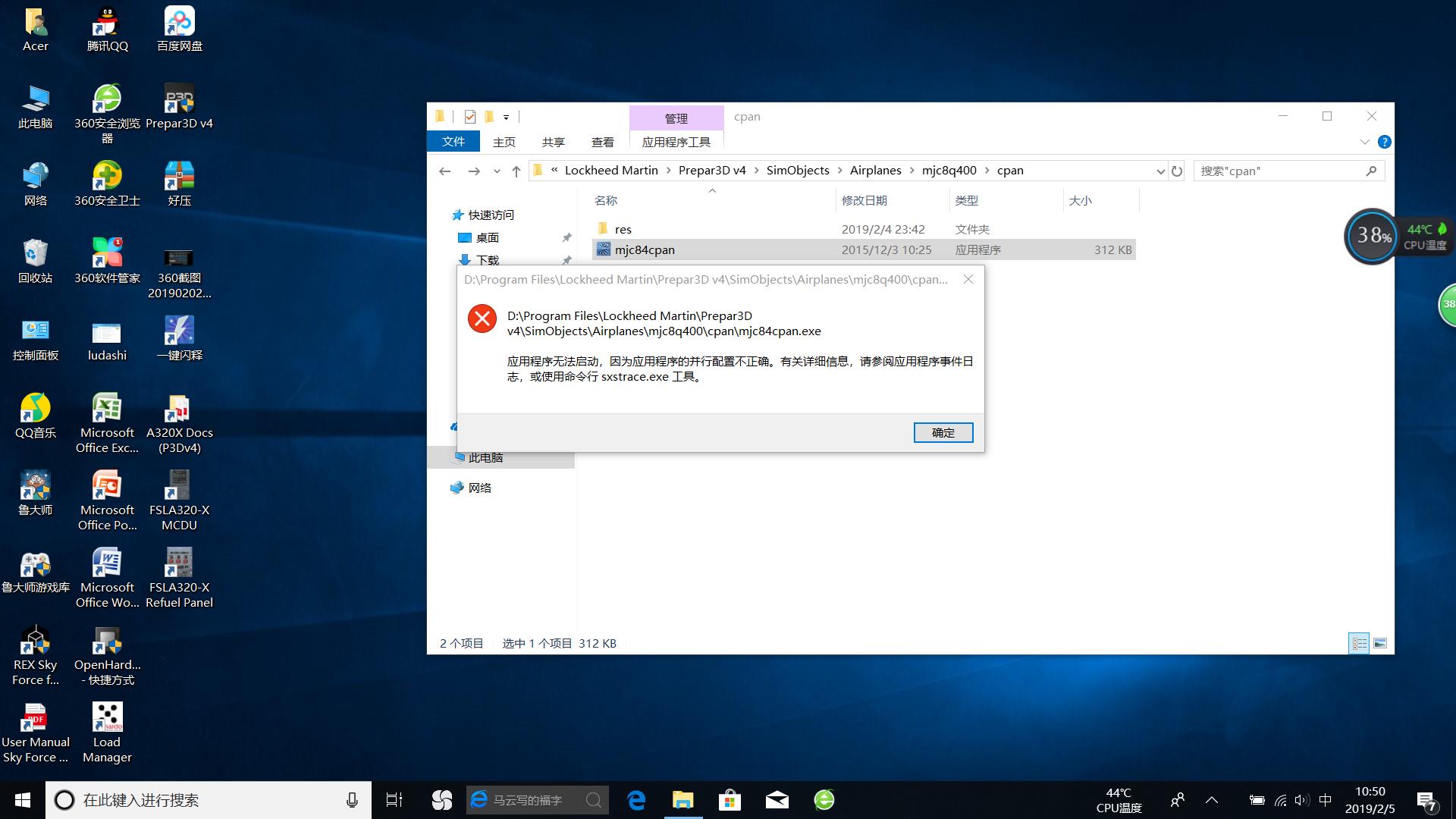Switch to the 主页 ribbon tab
Image resolution: width=1456 pixels, height=819 pixels.
click(x=504, y=142)
